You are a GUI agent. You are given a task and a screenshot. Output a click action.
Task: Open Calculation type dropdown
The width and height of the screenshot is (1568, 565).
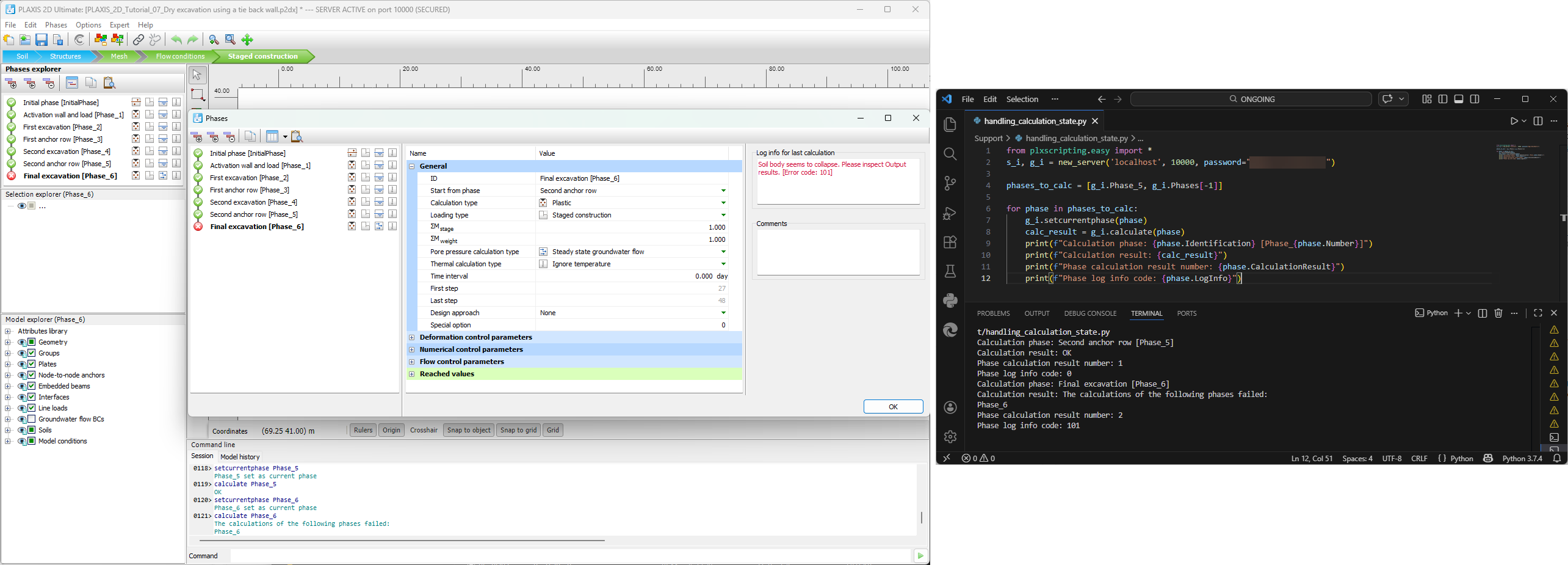click(723, 203)
